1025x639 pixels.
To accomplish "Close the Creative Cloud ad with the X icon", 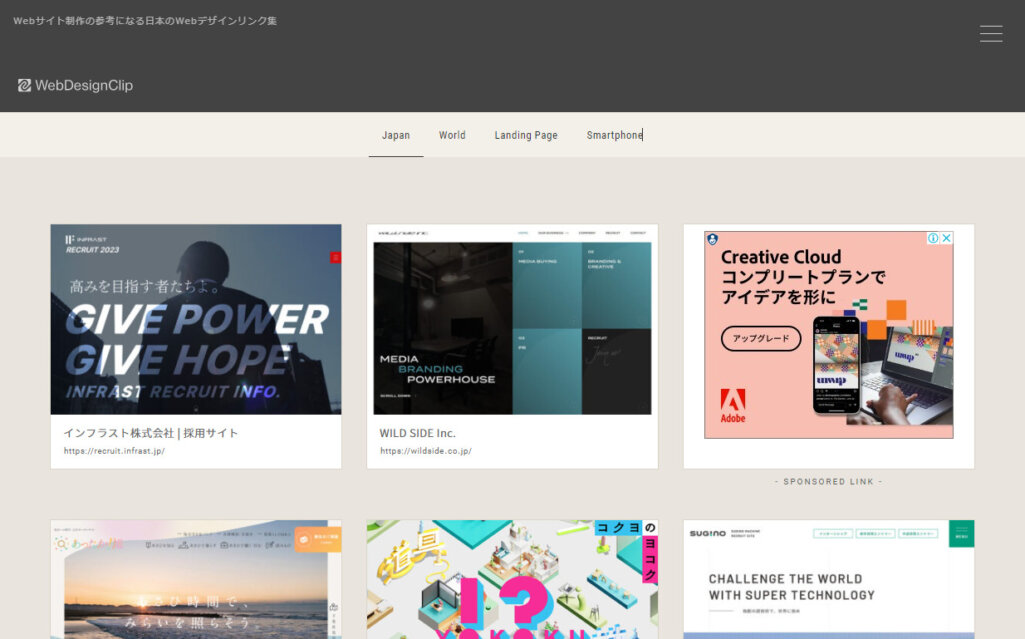I will 946,238.
